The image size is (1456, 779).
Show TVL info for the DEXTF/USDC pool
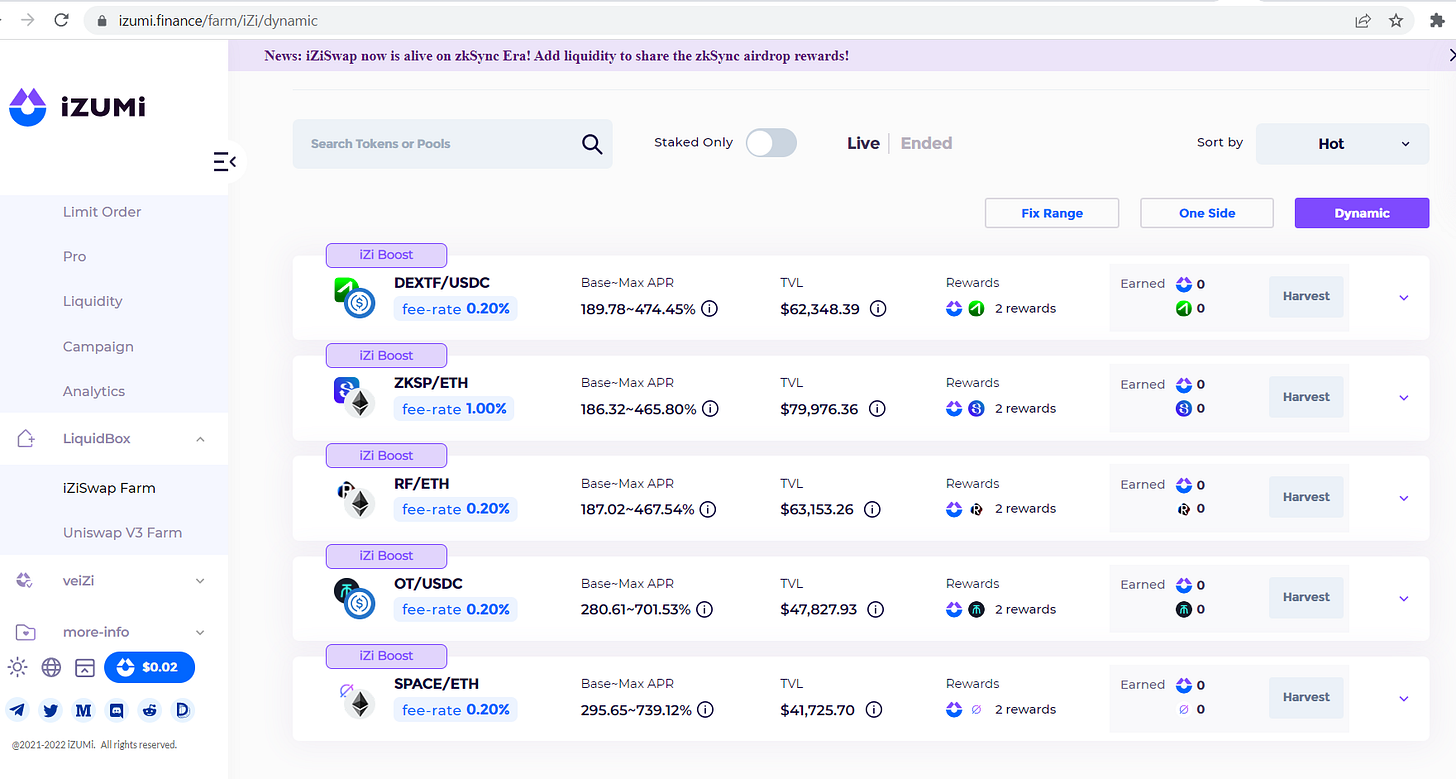point(878,309)
